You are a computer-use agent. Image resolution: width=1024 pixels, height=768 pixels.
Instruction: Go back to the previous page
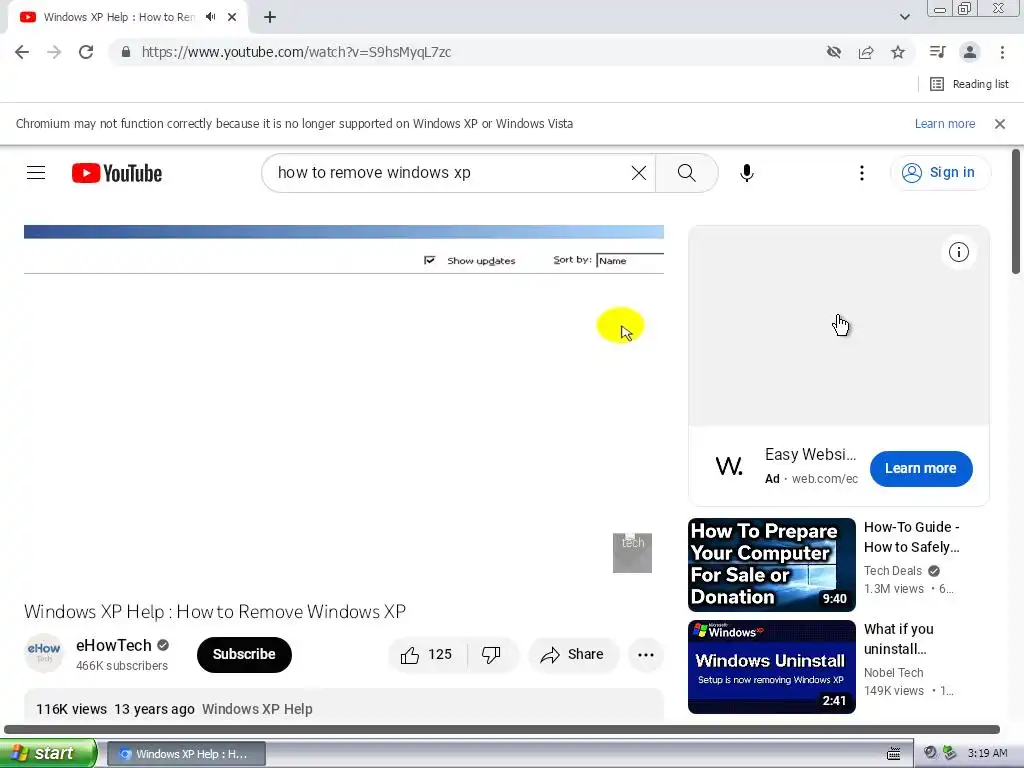22,52
